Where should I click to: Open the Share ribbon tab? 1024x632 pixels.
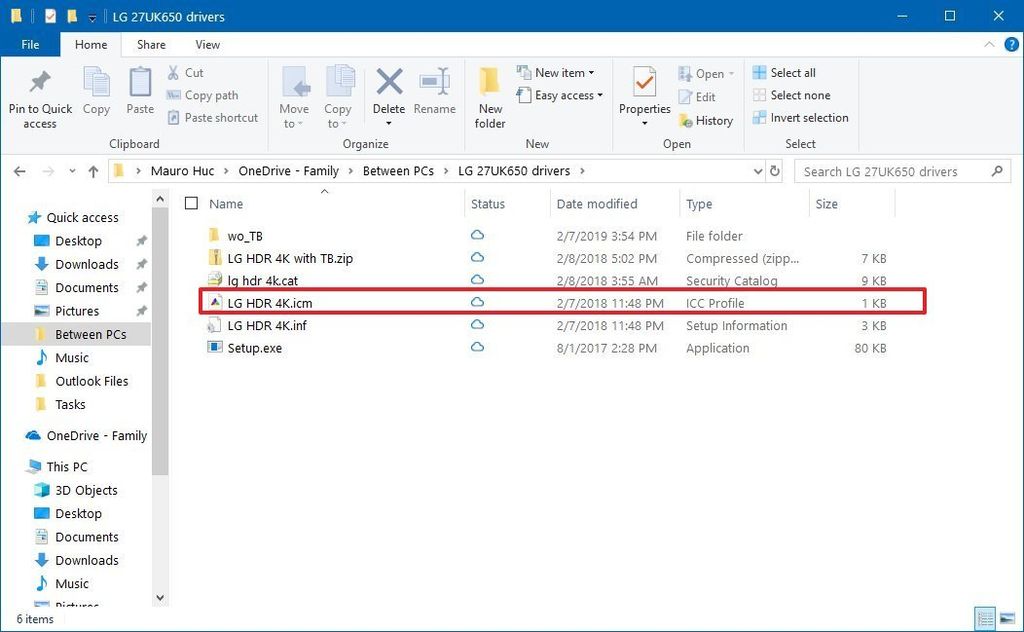click(x=150, y=44)
